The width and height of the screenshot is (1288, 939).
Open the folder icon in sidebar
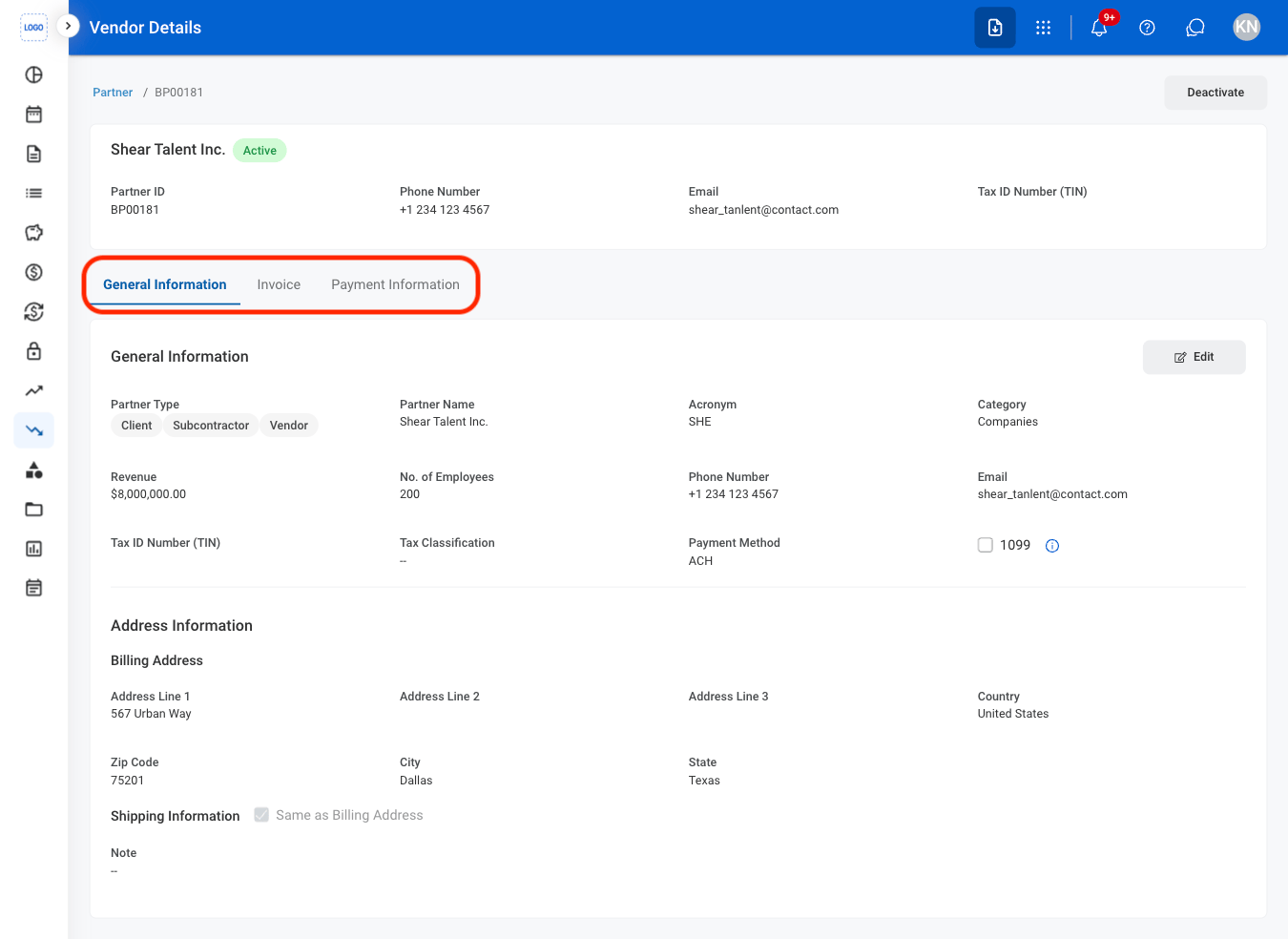(34, 510)
